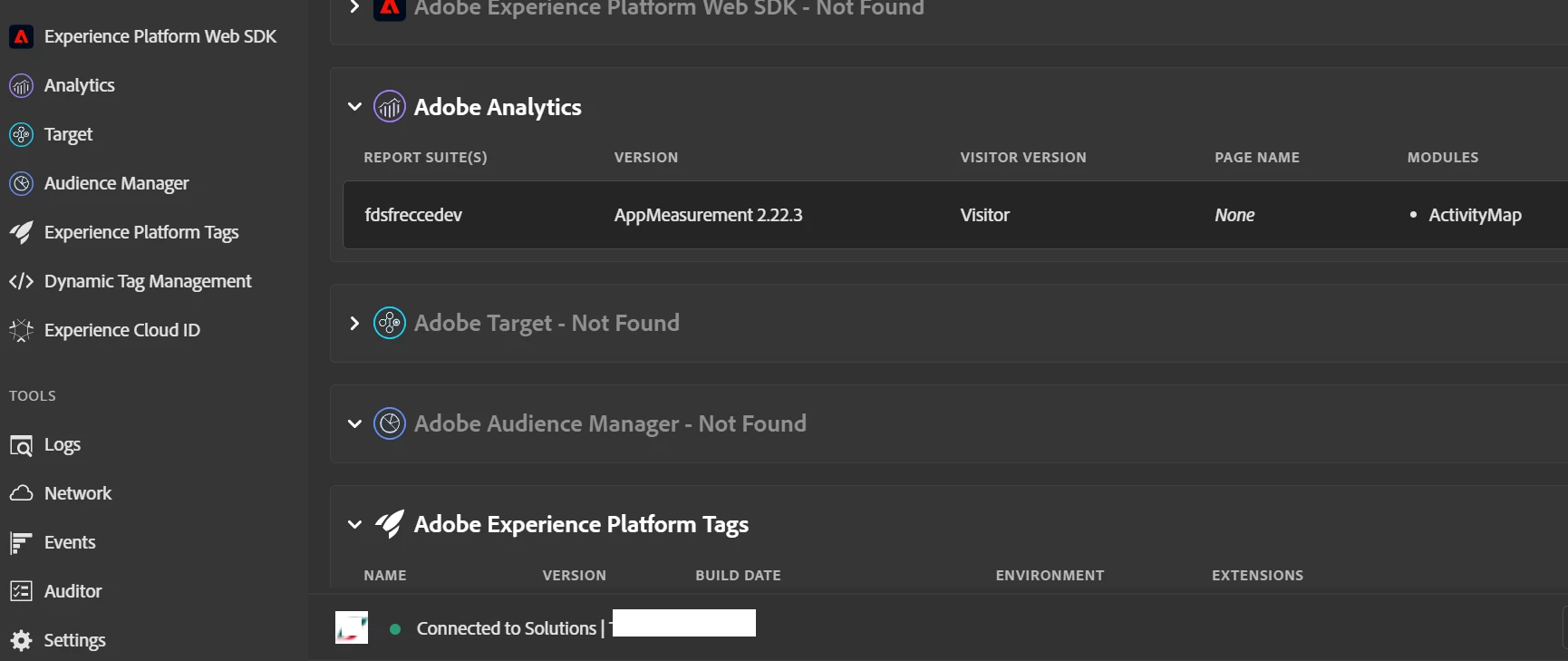Collapse the Adobe Experience Platform Tags section
This screenshot has height=661, width=1568.
coord(354,524)
